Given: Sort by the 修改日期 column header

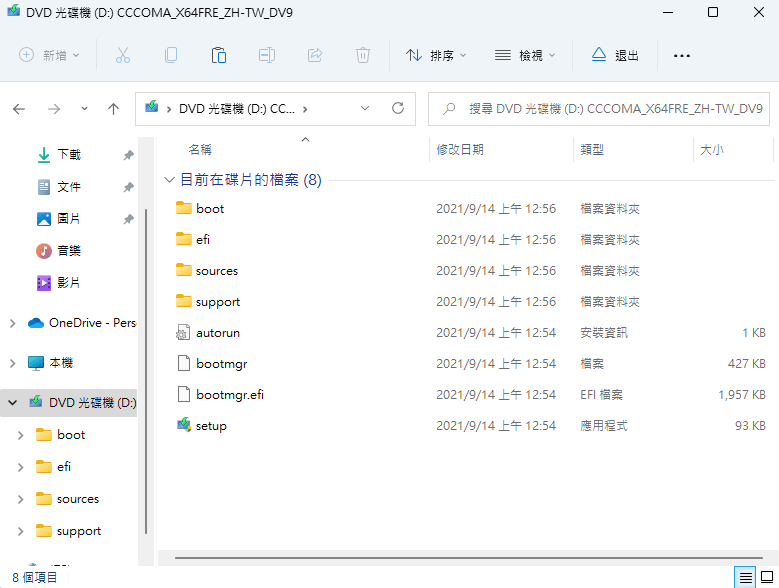Looking at the screenshot, I should (460, 149).
